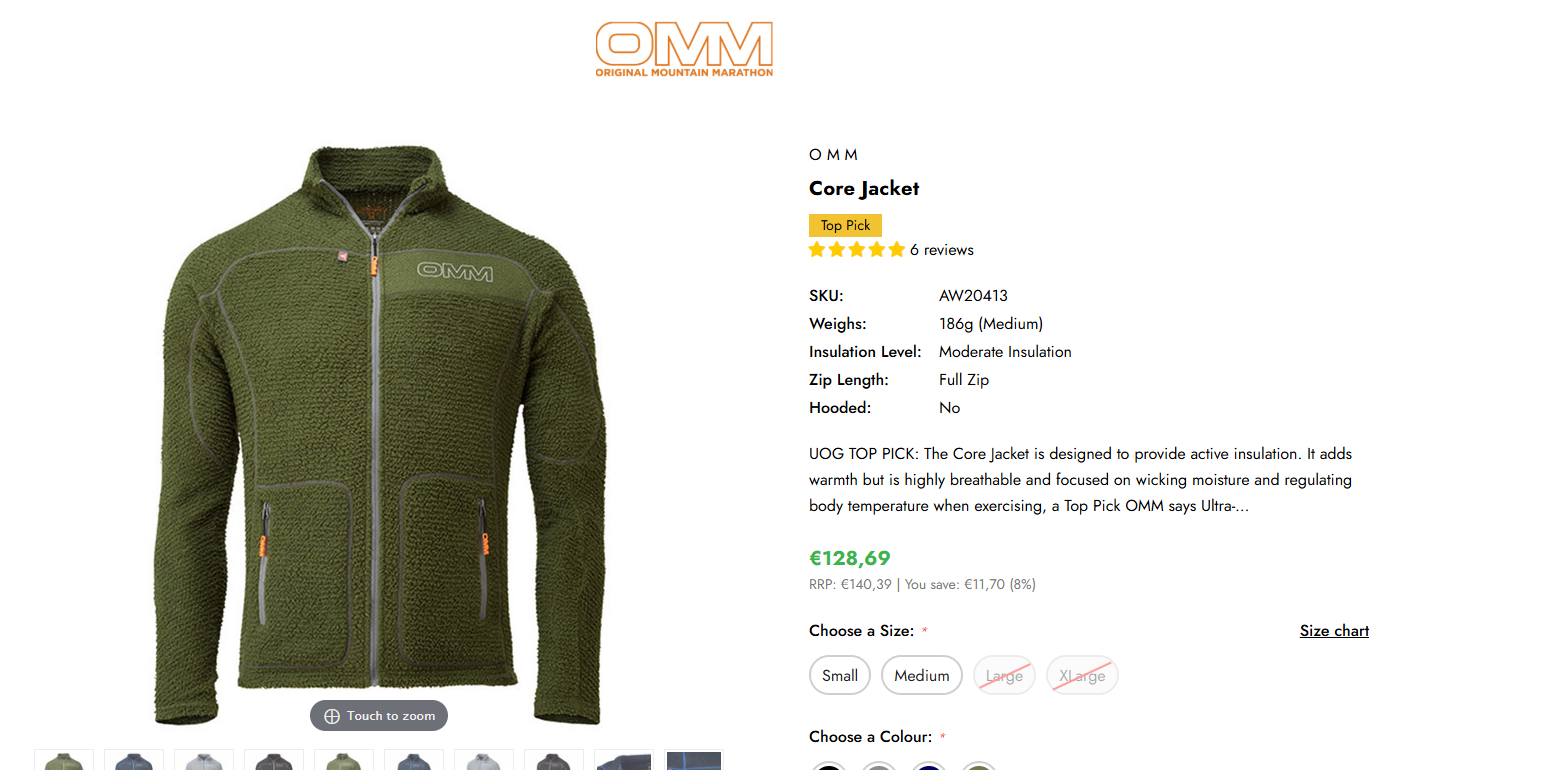Choose the black colour swatch
1560x770 pixels.
[x=828, y=766]
